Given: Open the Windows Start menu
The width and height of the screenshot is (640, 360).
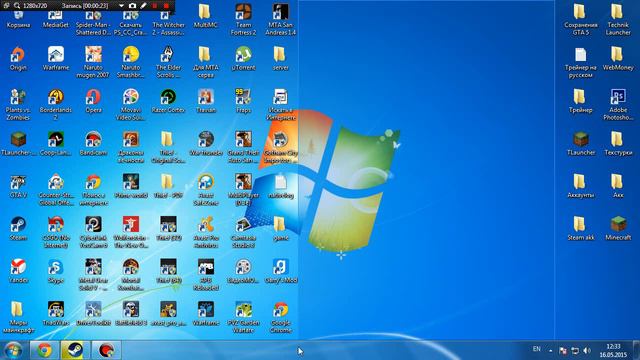Looking at the screenshot, I should (13, 350).
